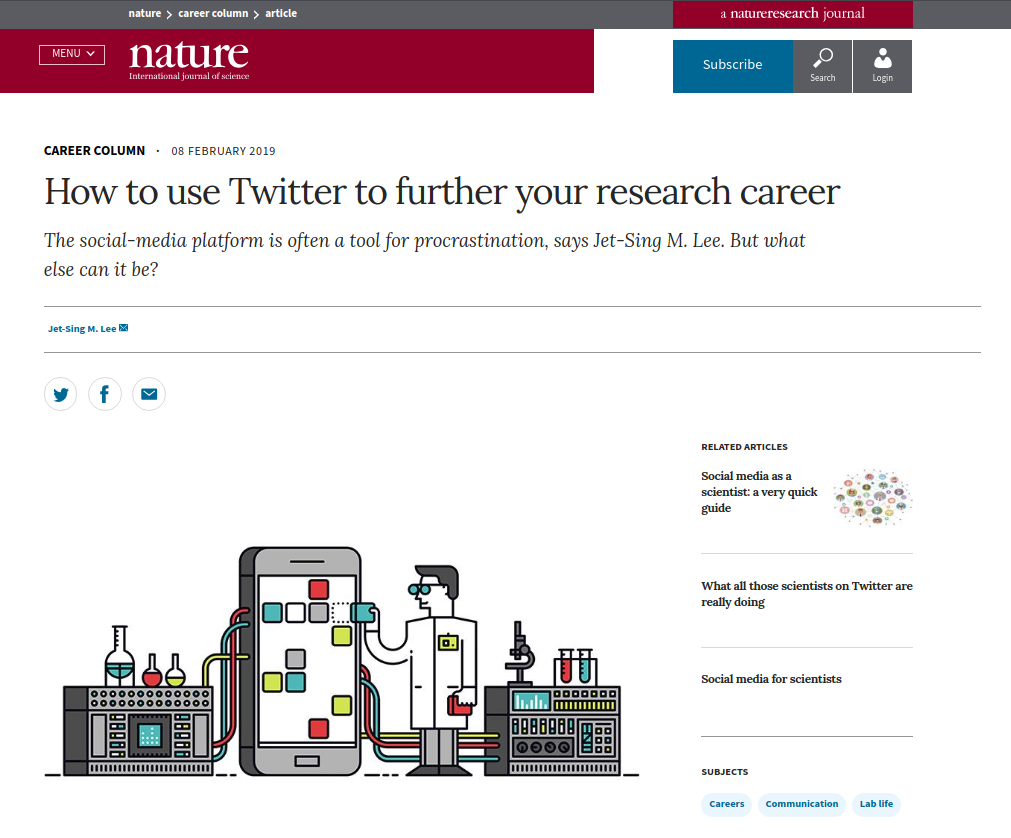Viewport: 1011px width, 838px height.
Task: Open the Login person icon
Action: tap(882, 66)
